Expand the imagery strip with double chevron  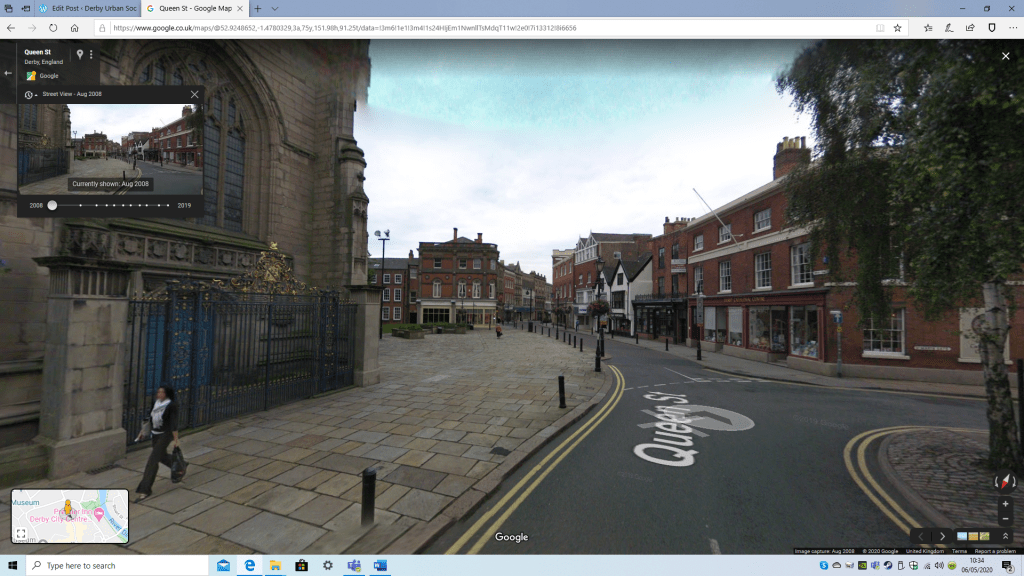click(1005, 536)
